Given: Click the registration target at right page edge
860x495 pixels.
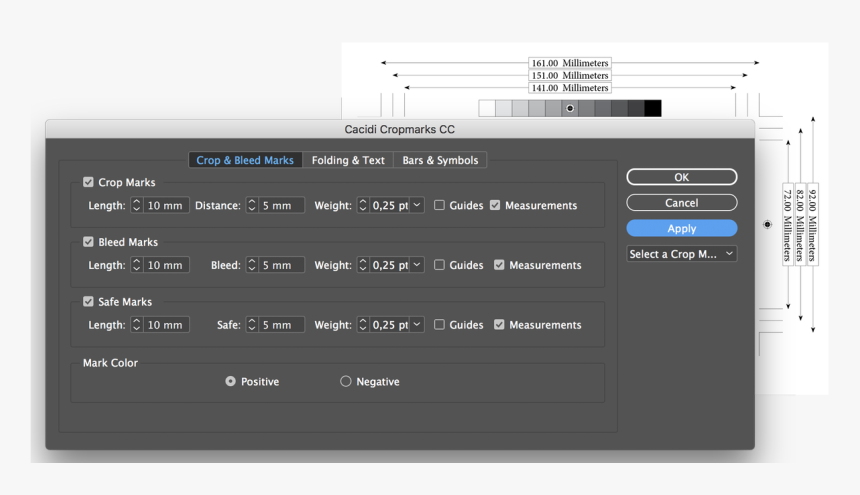Looking at the screenshot, I should (767, 224).
